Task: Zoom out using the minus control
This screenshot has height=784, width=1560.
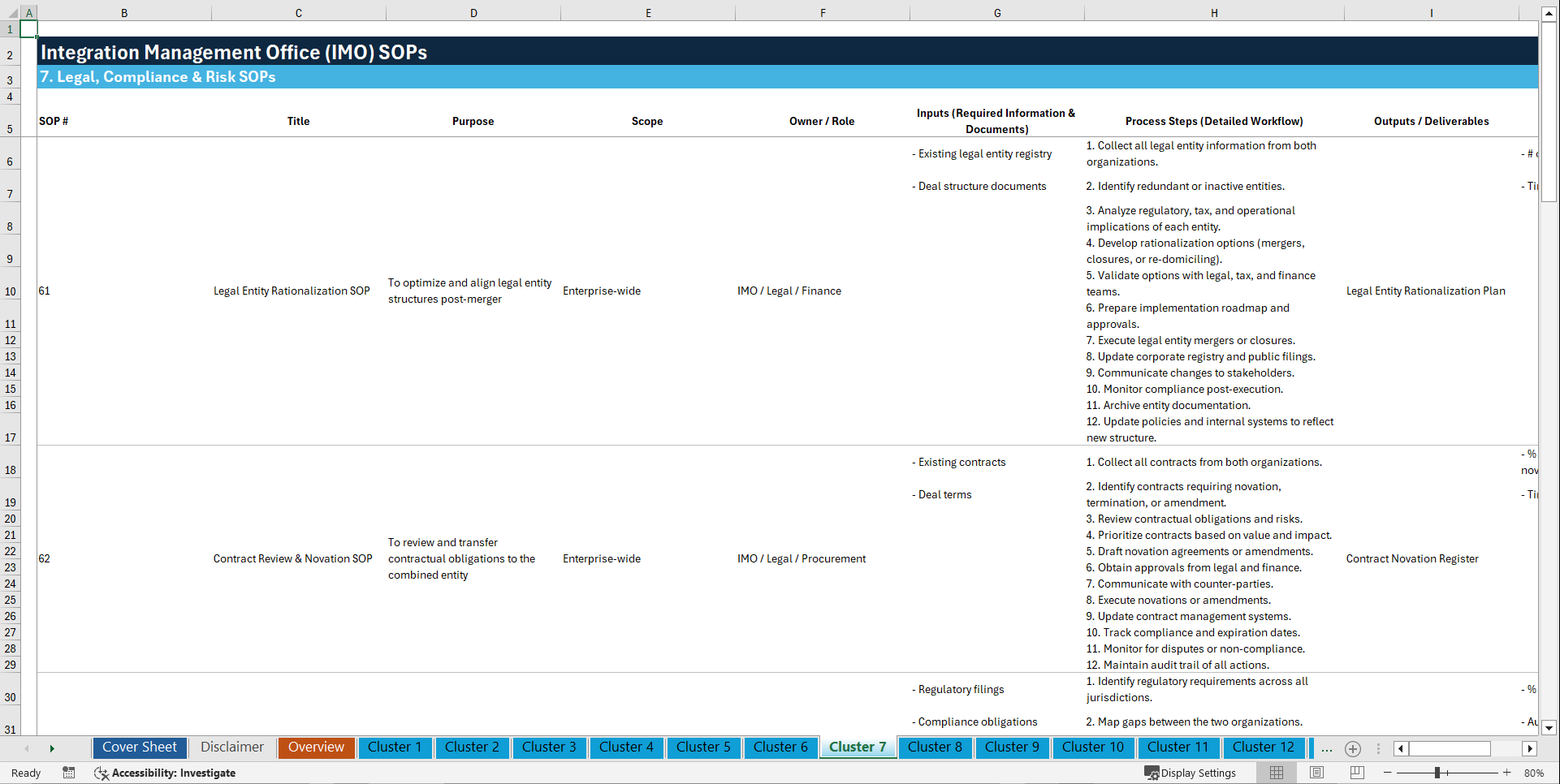Action: click(x=1388, y=773)
